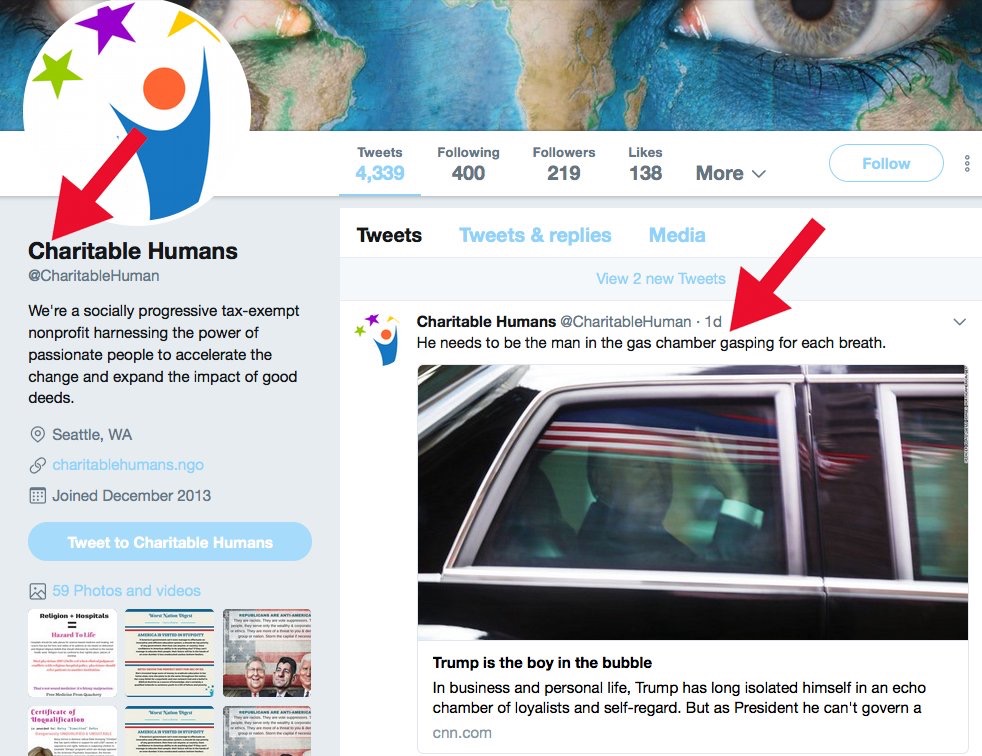This screenshot has width=982, height=756.
Task: Click Tweet to Charitable Humans button
Action: pyautogui.click(x=170, y=542)
